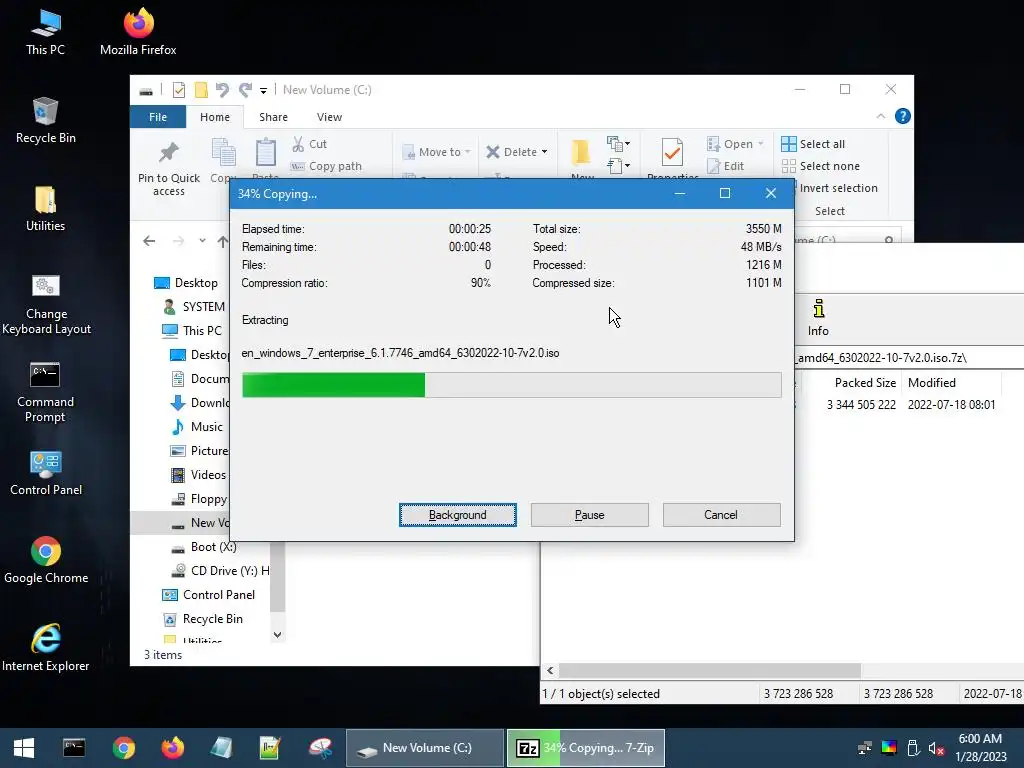Screen dimensions: 1024x768
Task: Click the Modified column header in 7-Zip
Action: 951,383
